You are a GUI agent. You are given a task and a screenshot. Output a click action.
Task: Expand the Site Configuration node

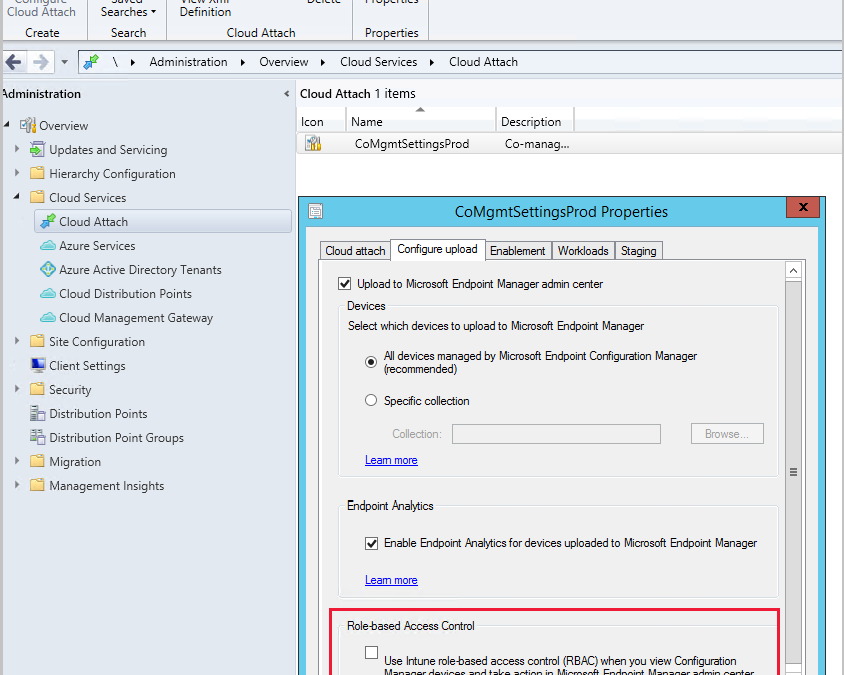pos(17,340)
